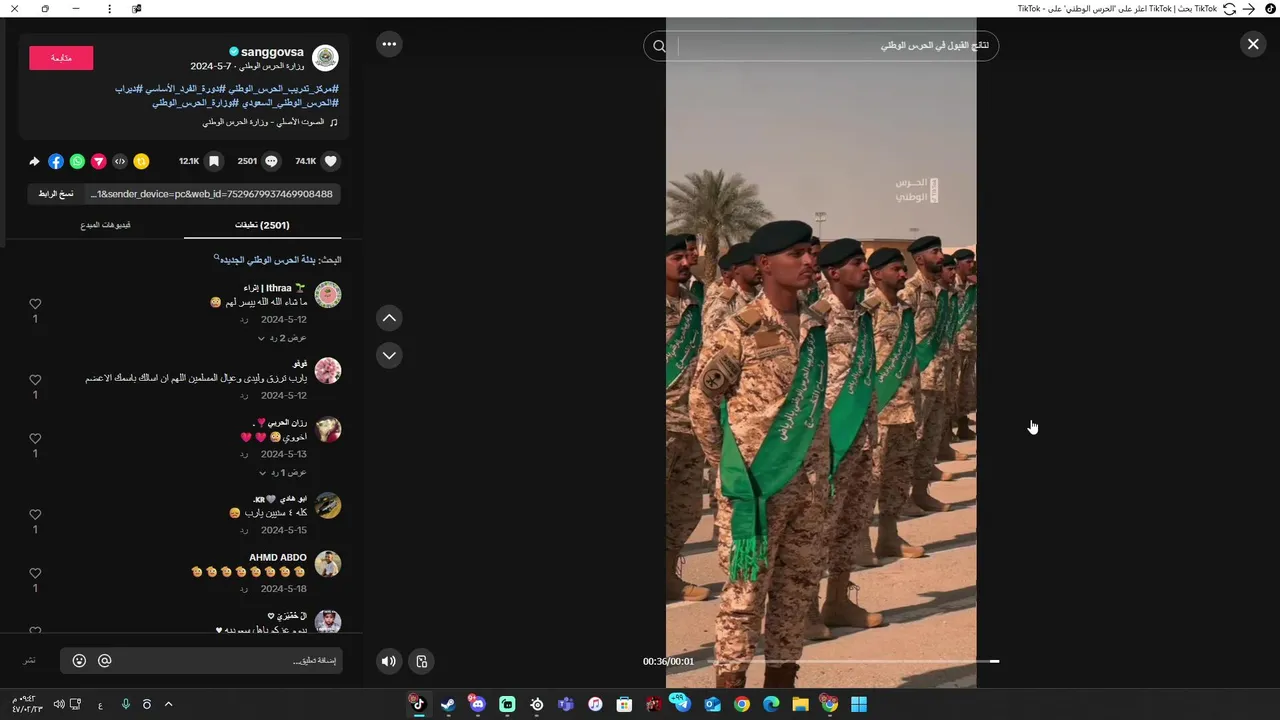Like the comment by فوفو

pos(35,380)
